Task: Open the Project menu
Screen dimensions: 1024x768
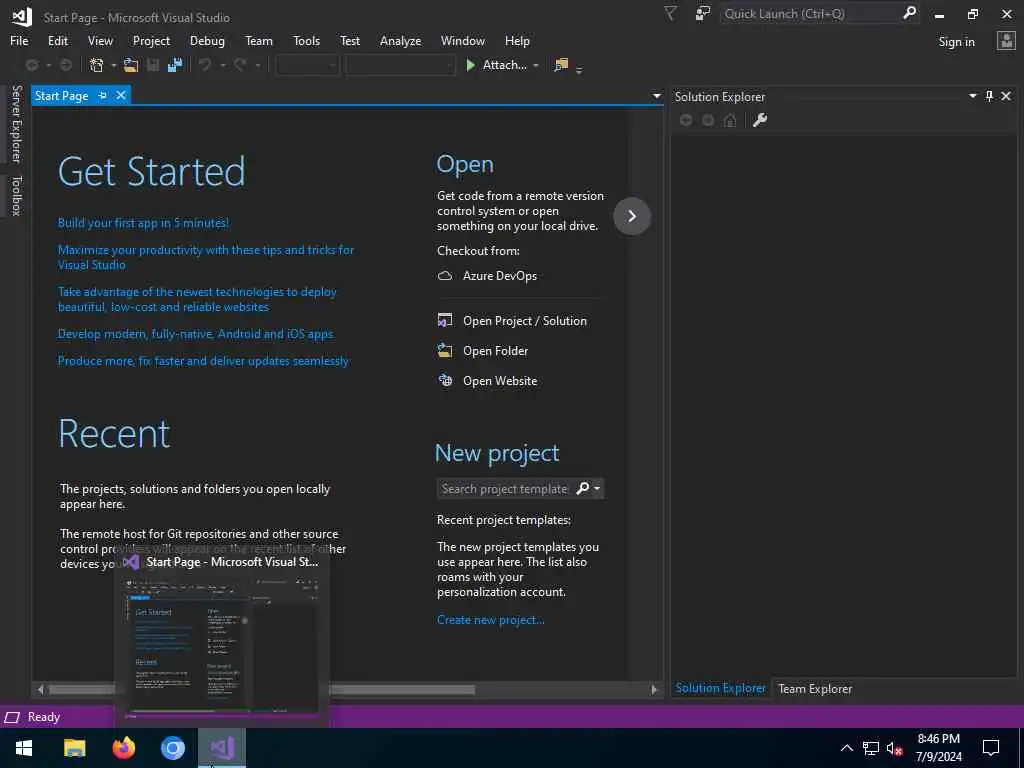Action: point(151,40)
